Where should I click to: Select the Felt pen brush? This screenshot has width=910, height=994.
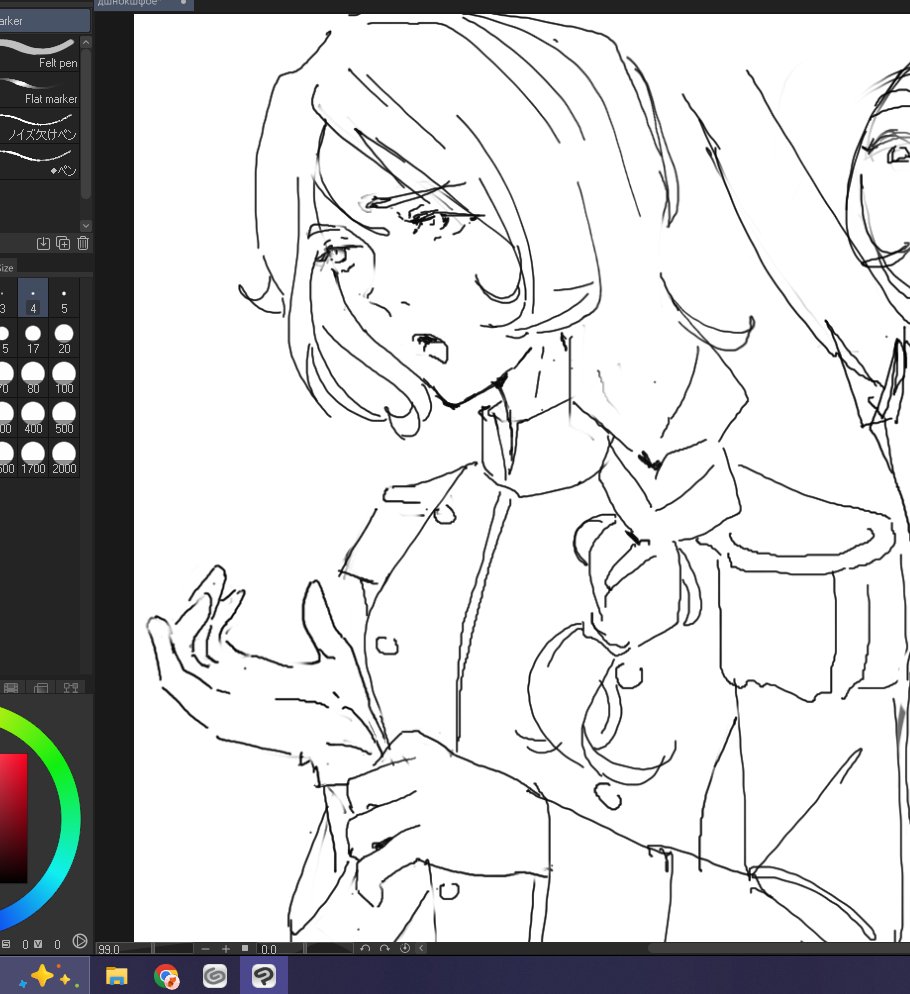point(39,53)
